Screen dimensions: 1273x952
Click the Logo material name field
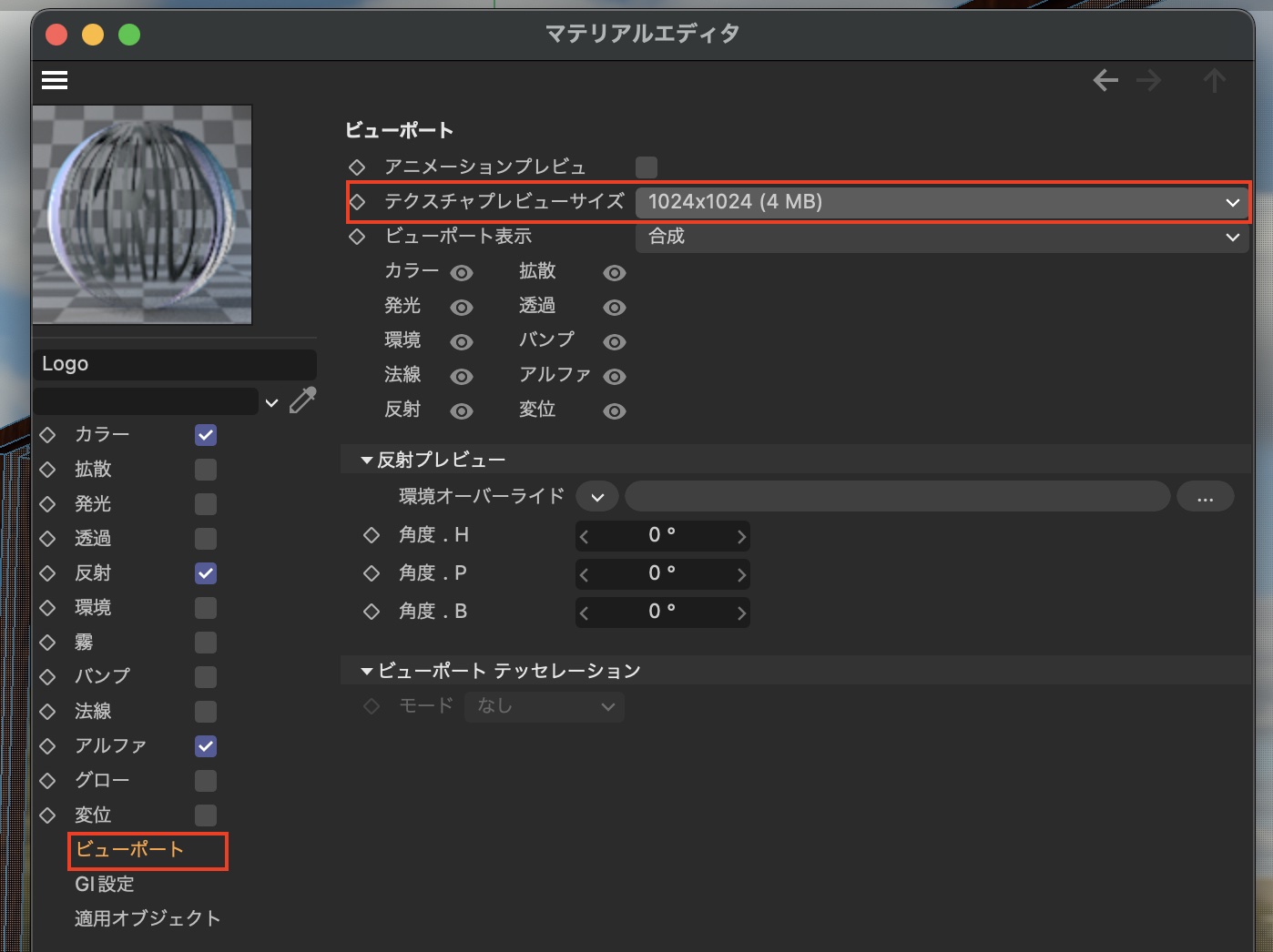click(x=175, y=364)
